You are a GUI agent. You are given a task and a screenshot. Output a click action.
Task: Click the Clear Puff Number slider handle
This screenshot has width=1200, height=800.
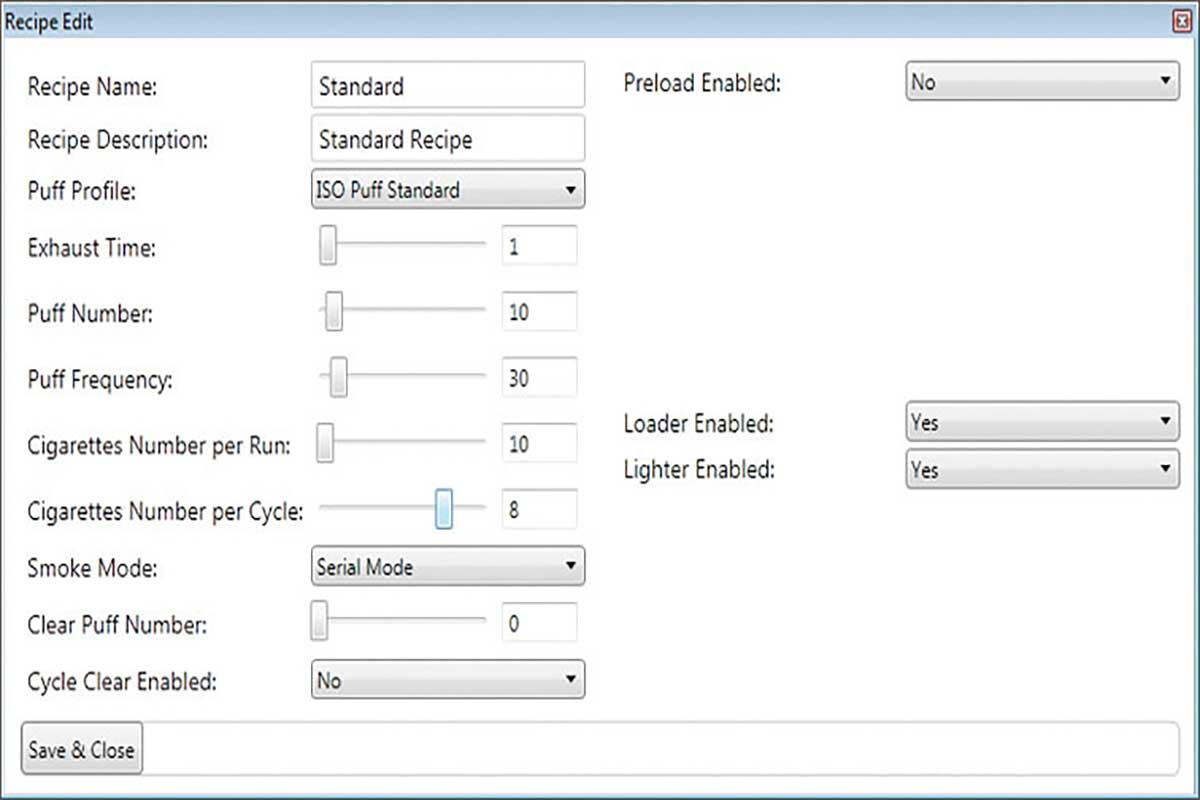[319, 622]
